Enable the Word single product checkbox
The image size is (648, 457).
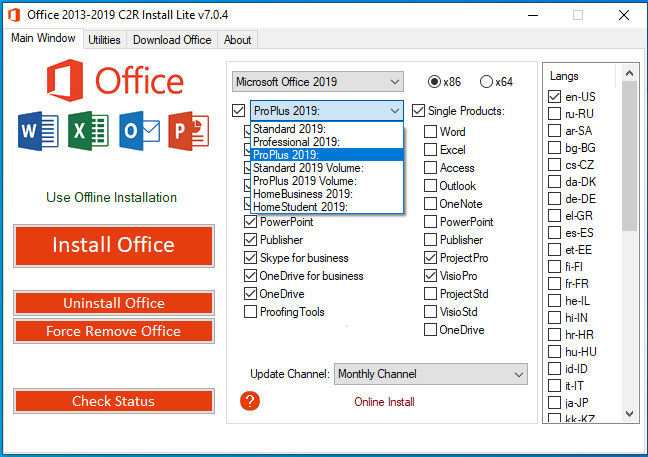point(430,132)
